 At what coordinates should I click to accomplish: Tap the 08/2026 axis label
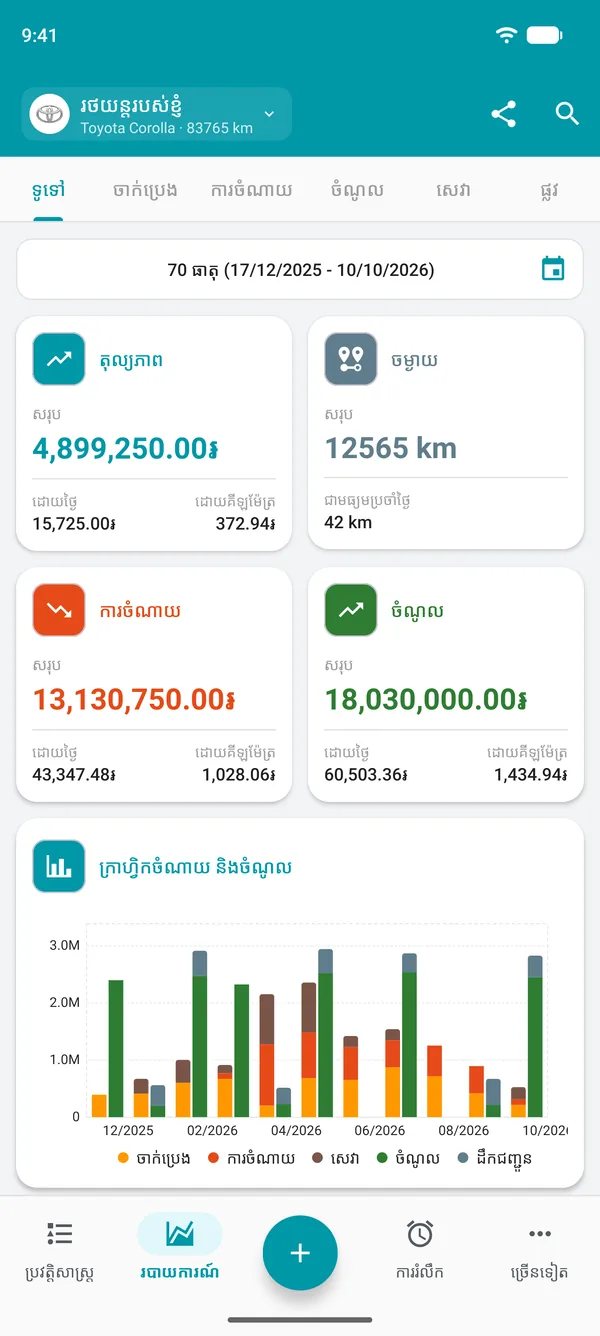[464, 1130]
